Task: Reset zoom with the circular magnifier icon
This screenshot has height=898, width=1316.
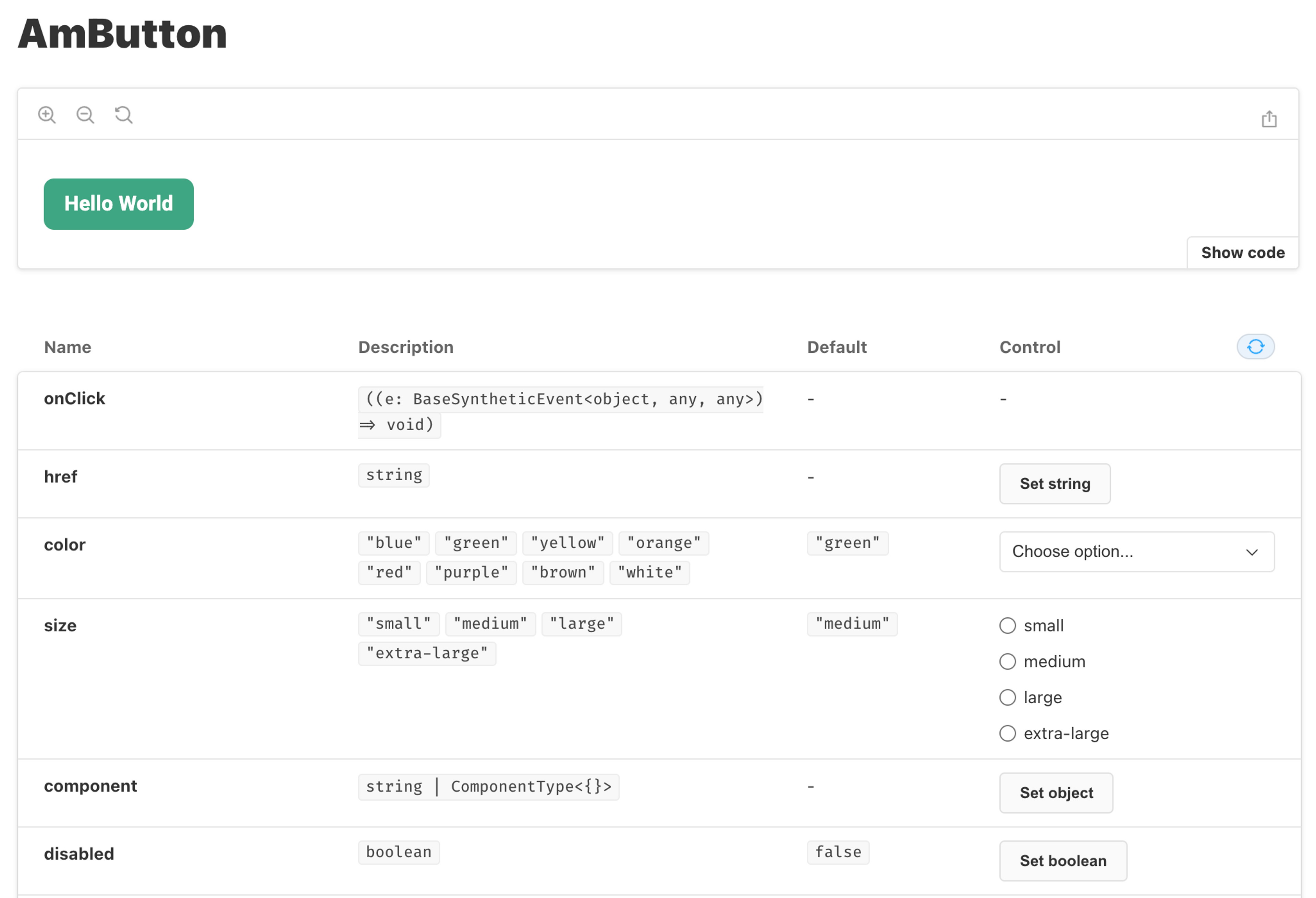Action: pyautogui.click(x=123, y=115)
